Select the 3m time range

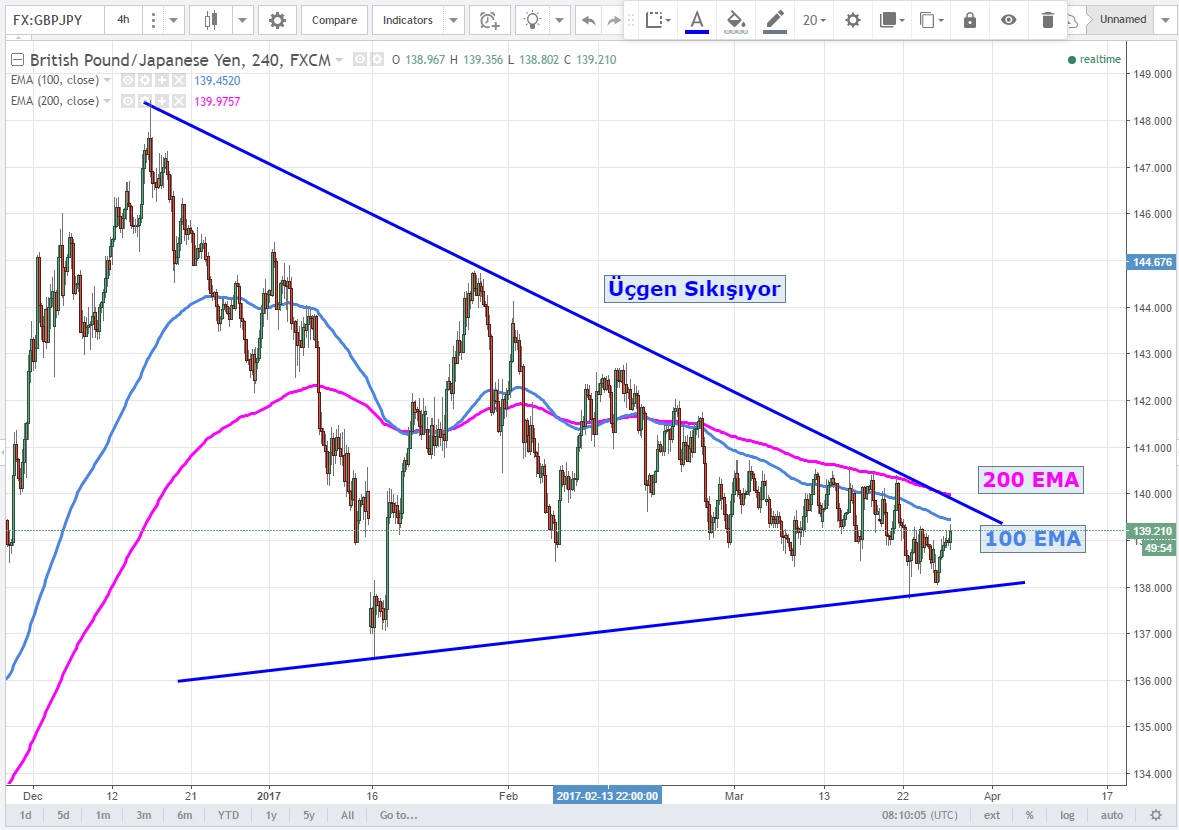tap(144, 815)
